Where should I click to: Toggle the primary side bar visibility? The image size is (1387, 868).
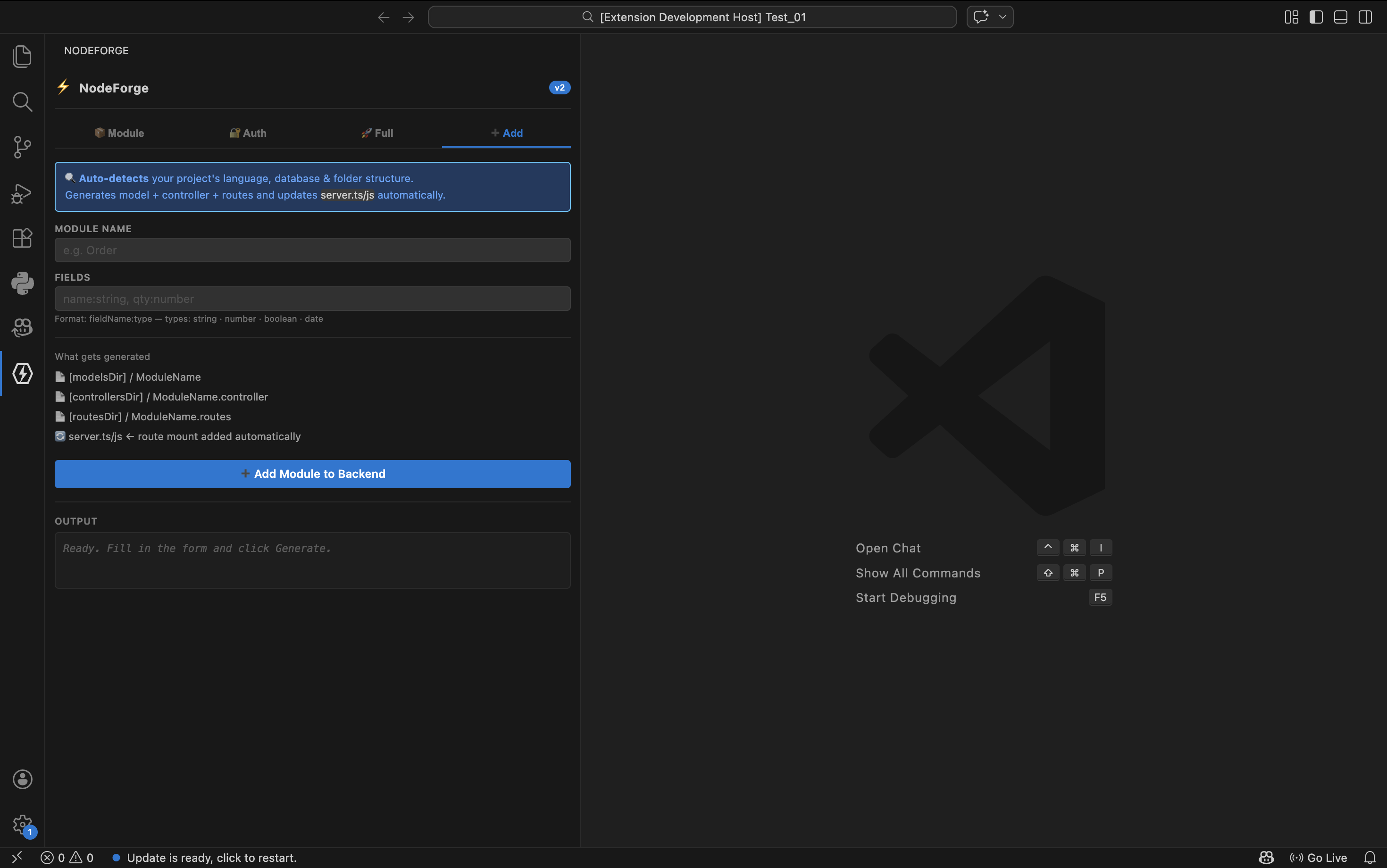1316,17
